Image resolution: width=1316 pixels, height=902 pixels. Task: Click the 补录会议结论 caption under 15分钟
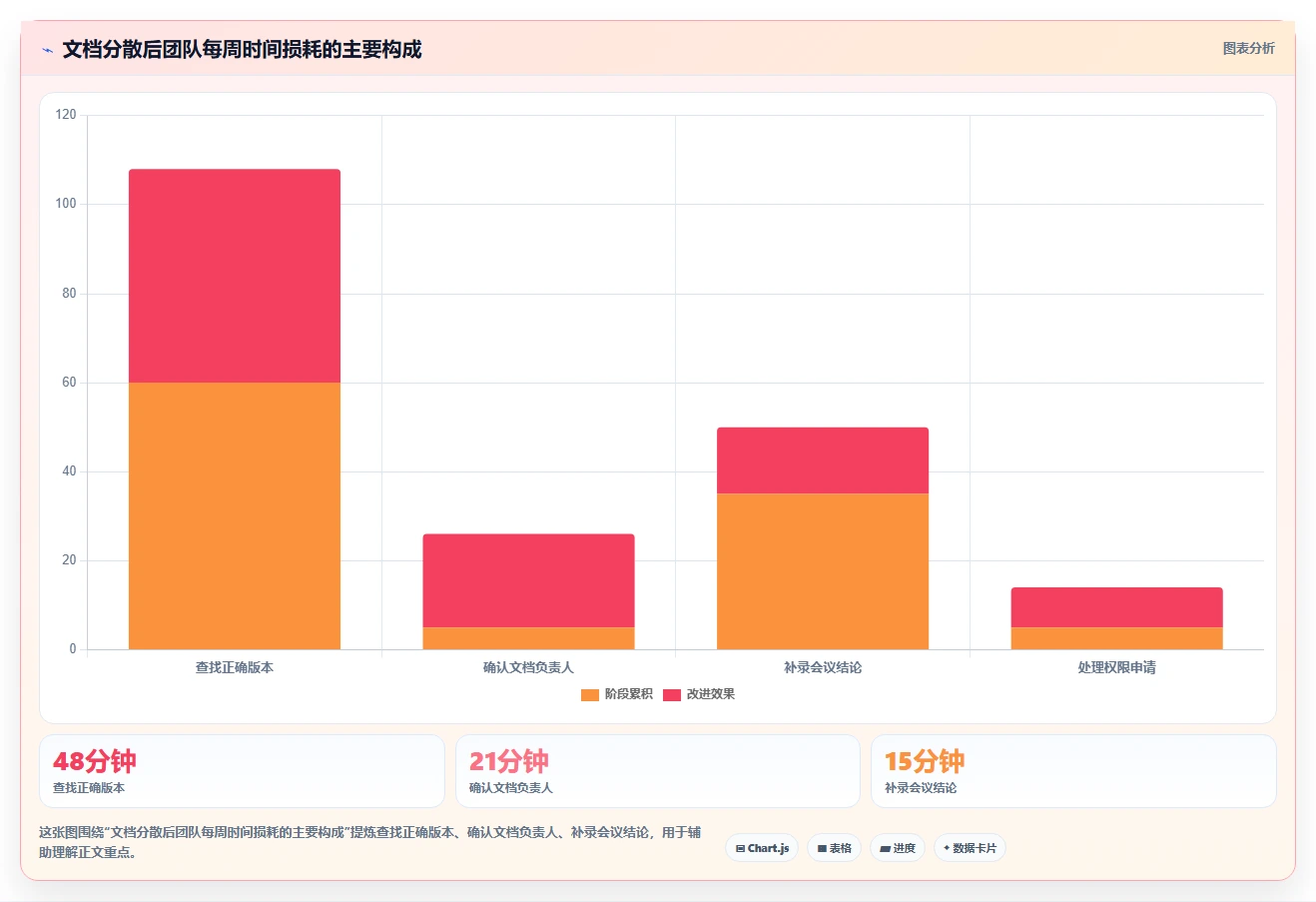pyautogui.click(x=921, y=788)
